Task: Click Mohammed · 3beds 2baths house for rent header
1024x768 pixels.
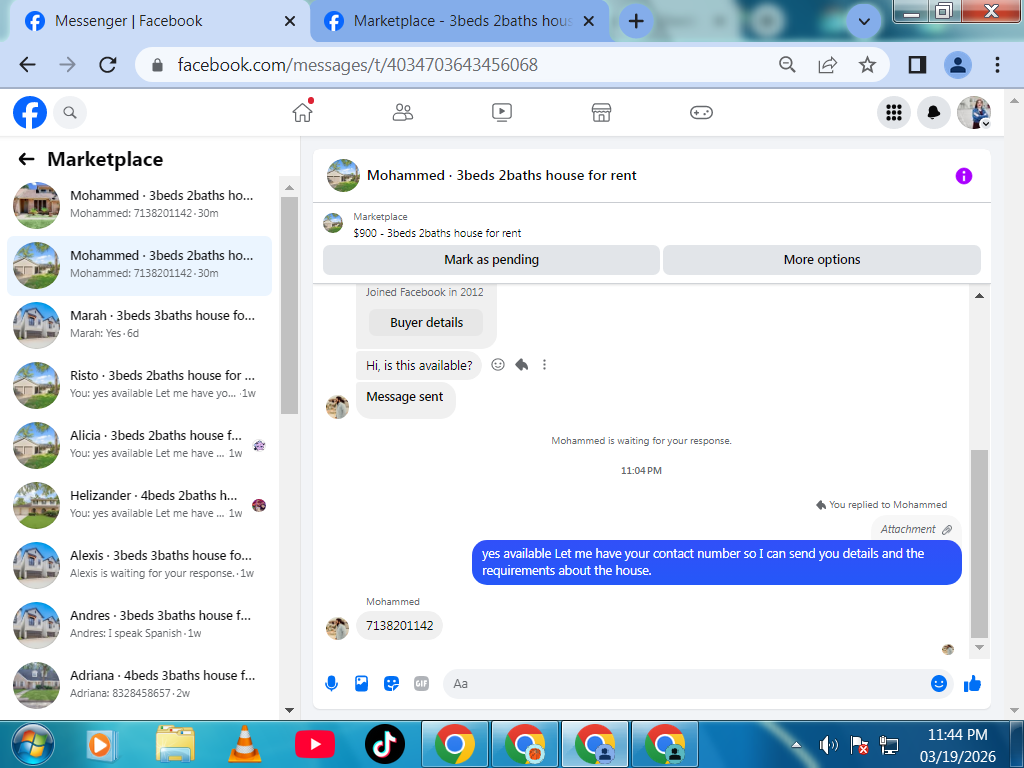Action: (x=502, y=175)
